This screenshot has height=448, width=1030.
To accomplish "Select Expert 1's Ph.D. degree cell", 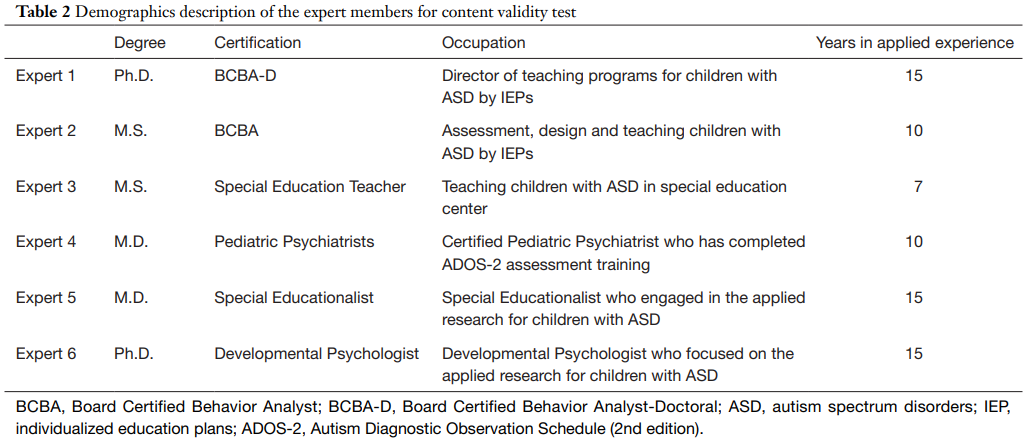I will 134,76.
